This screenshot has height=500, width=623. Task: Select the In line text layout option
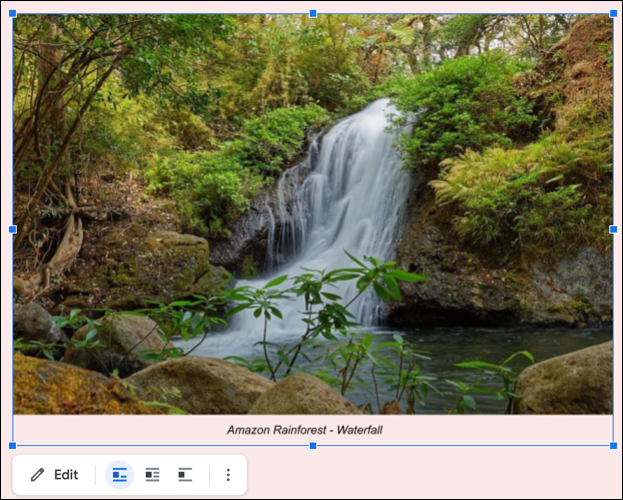120,475
